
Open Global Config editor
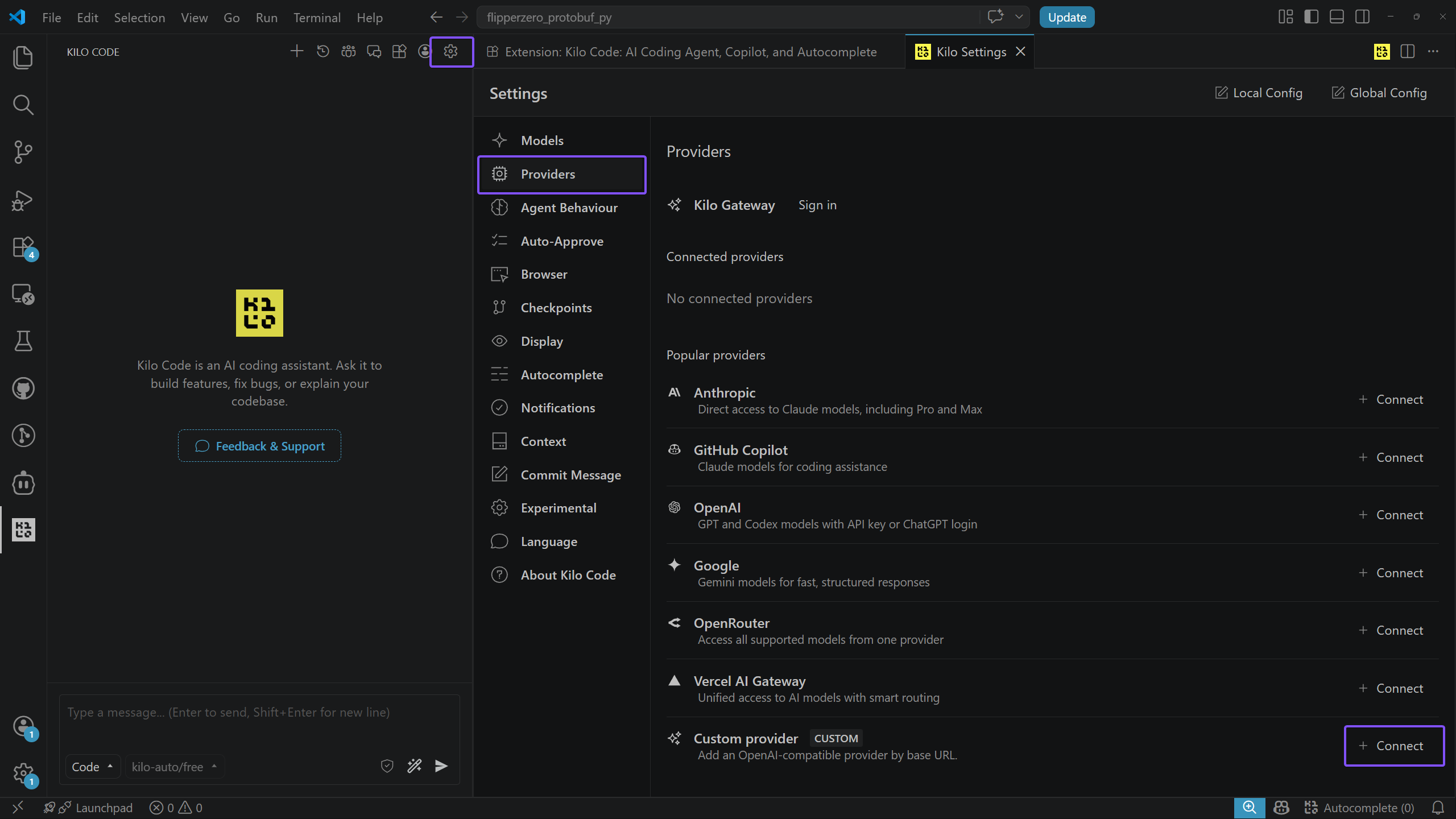pos(1379,93)
